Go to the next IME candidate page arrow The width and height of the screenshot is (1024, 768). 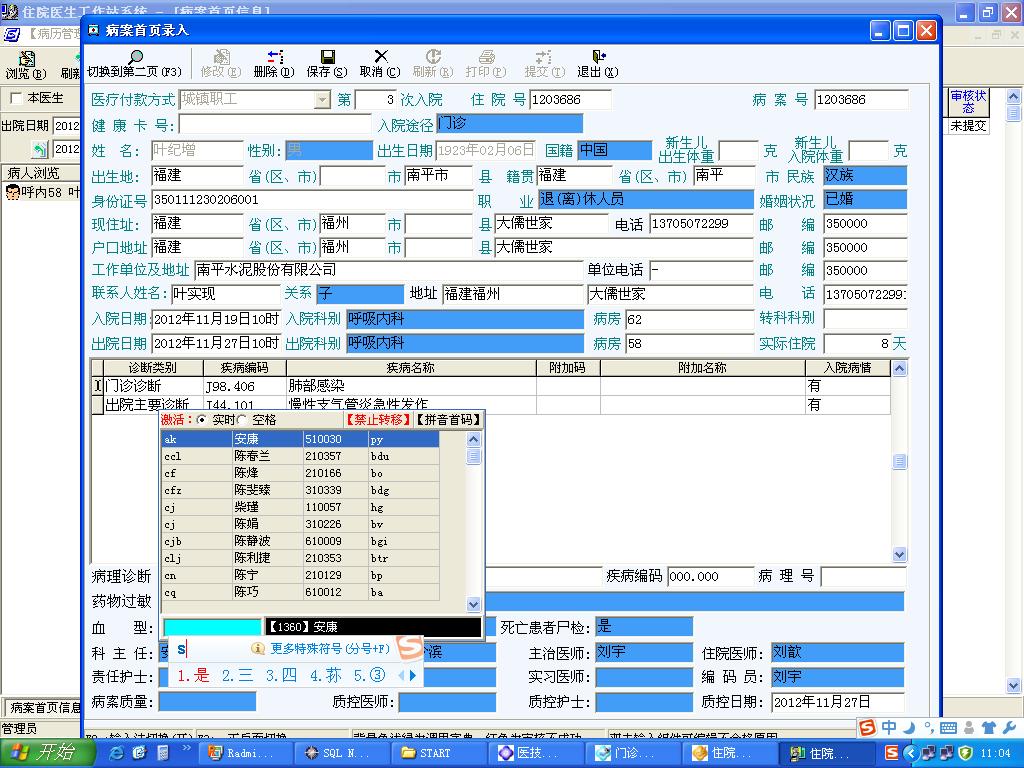click(x=413, y=675)
